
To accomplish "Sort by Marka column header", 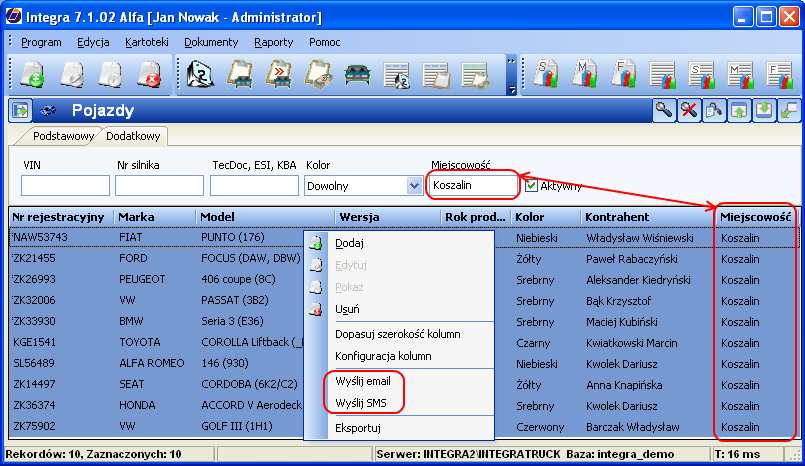I will (155, 217).
